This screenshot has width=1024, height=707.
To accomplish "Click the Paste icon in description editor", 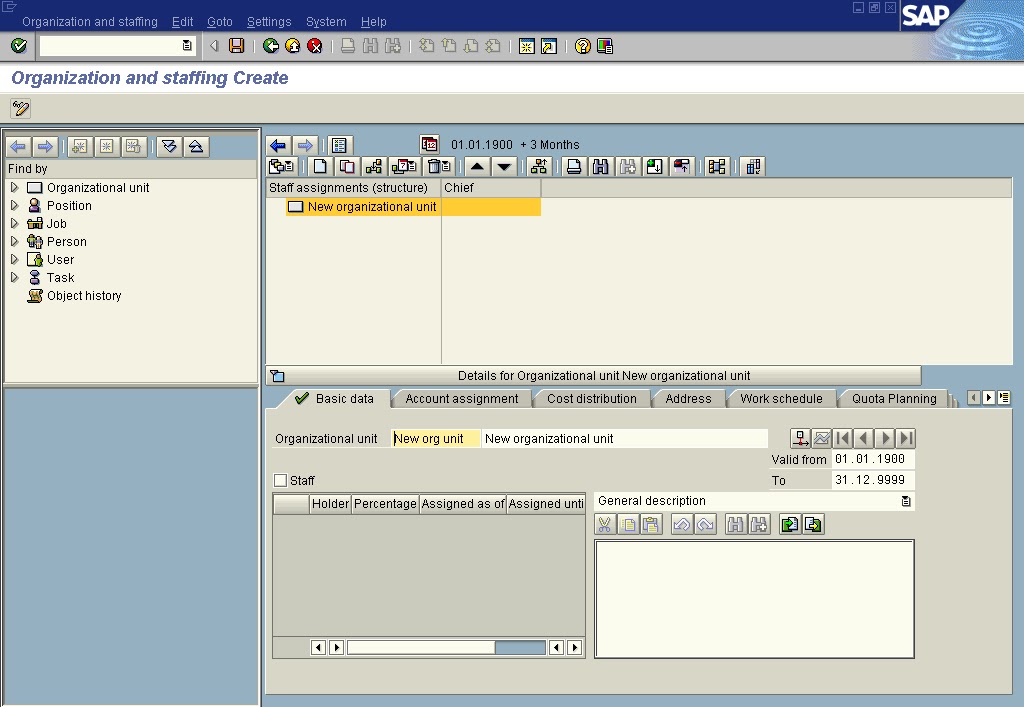I will click(x=650, y=523).
